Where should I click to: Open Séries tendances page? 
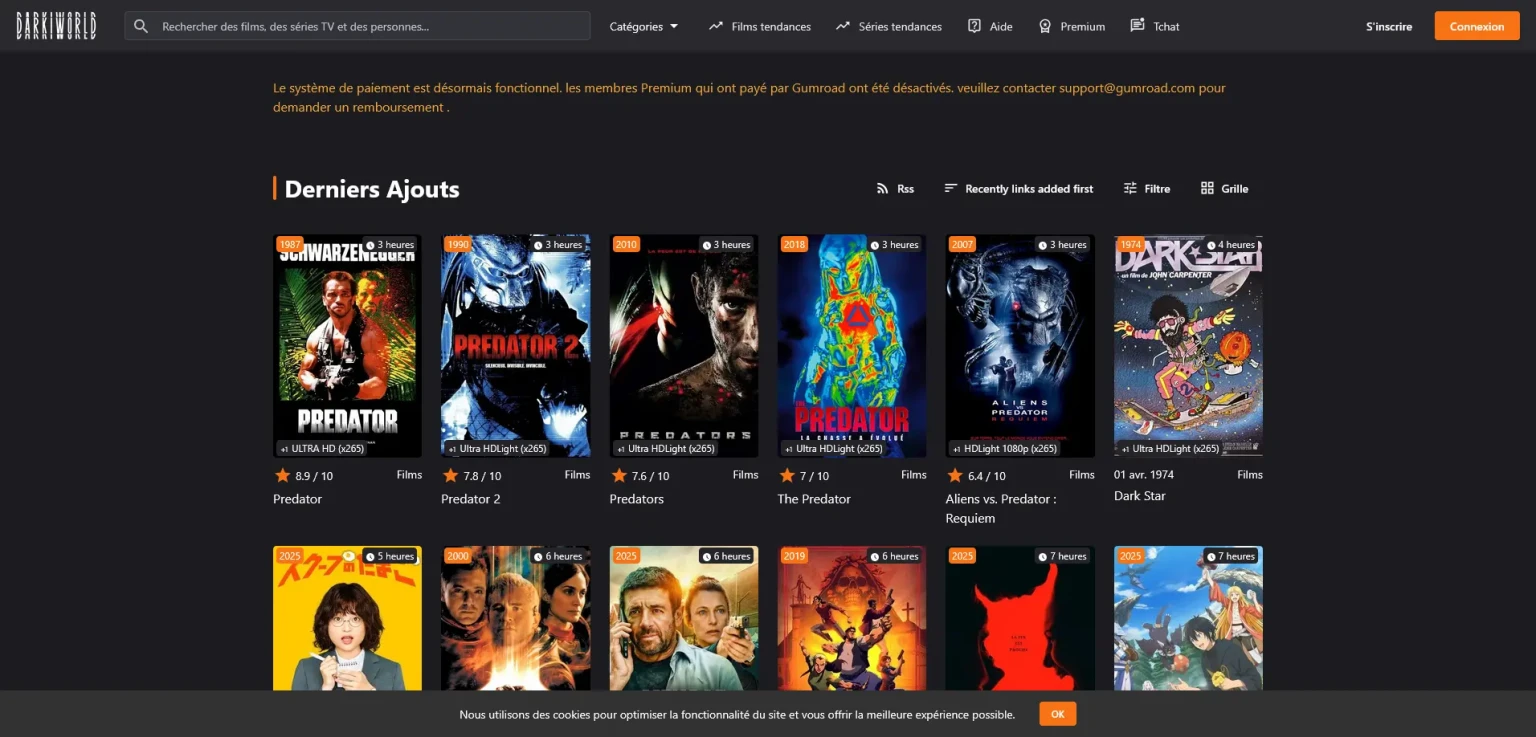888,26
